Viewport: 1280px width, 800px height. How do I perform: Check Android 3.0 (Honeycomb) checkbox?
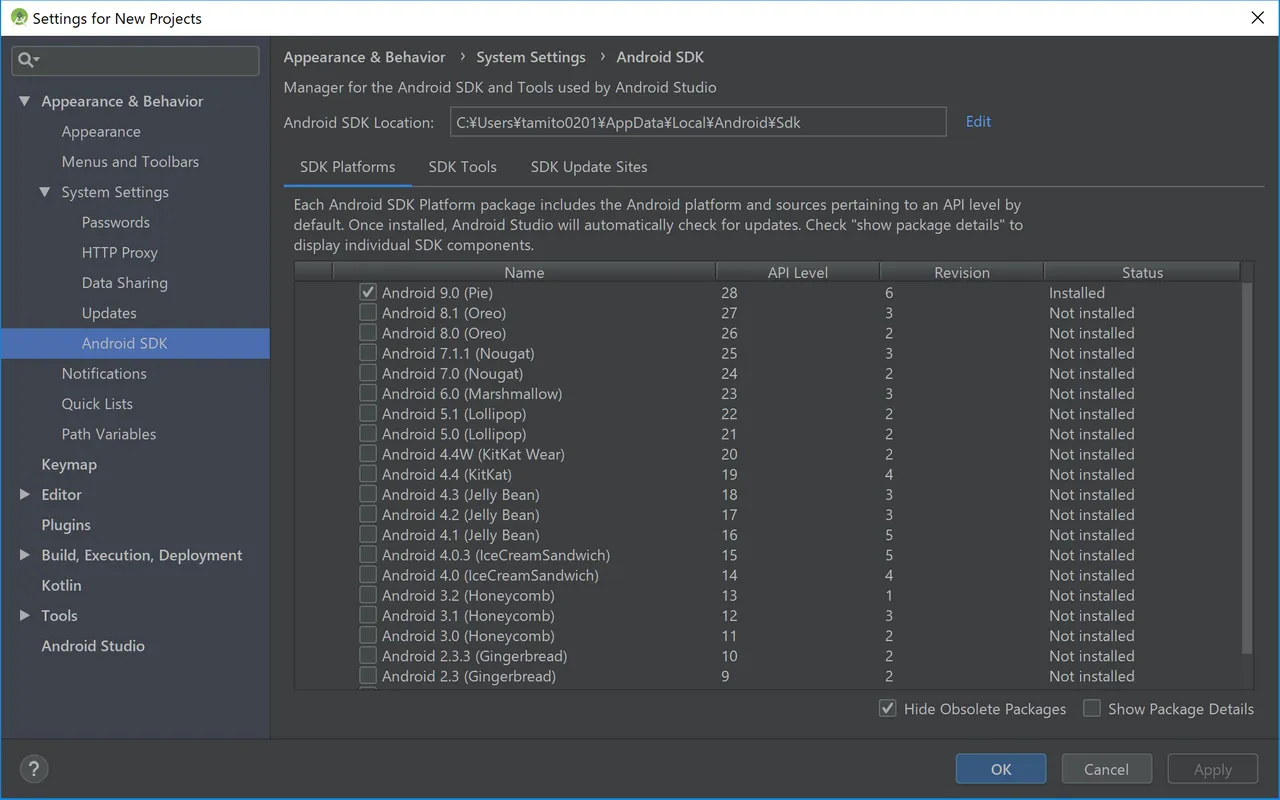(x=368, y=636)
